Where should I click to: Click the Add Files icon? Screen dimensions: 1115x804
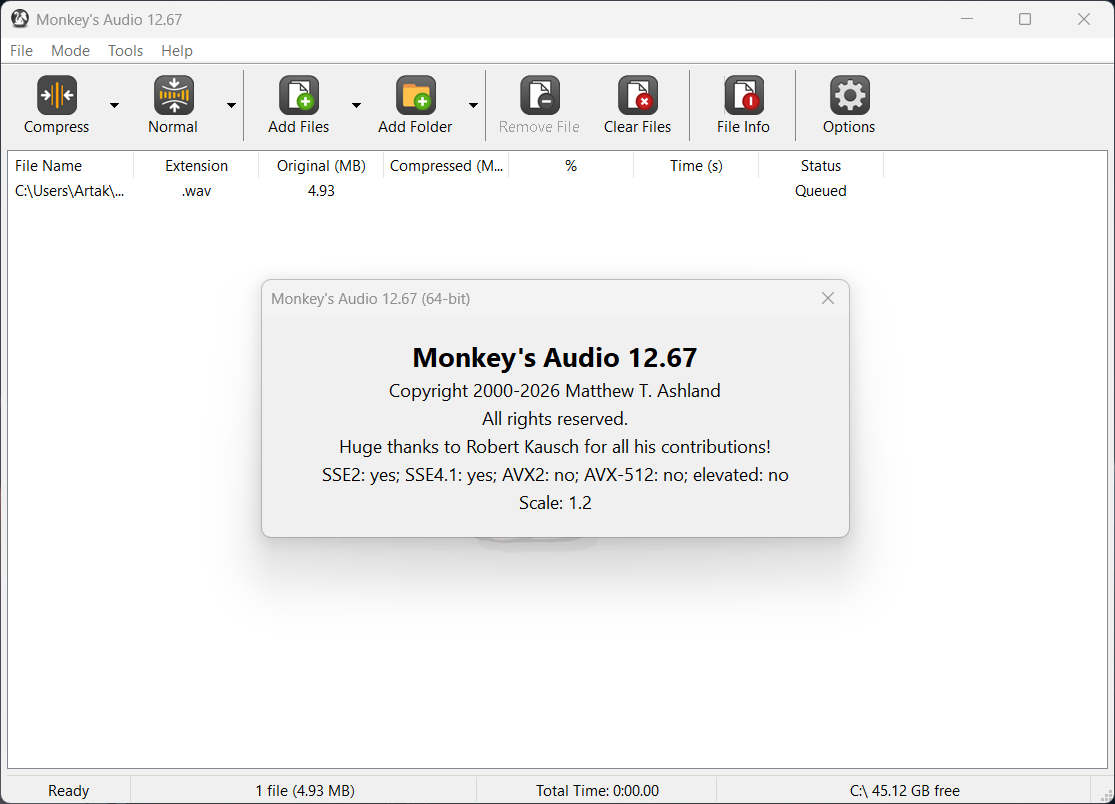coord(299,95)
